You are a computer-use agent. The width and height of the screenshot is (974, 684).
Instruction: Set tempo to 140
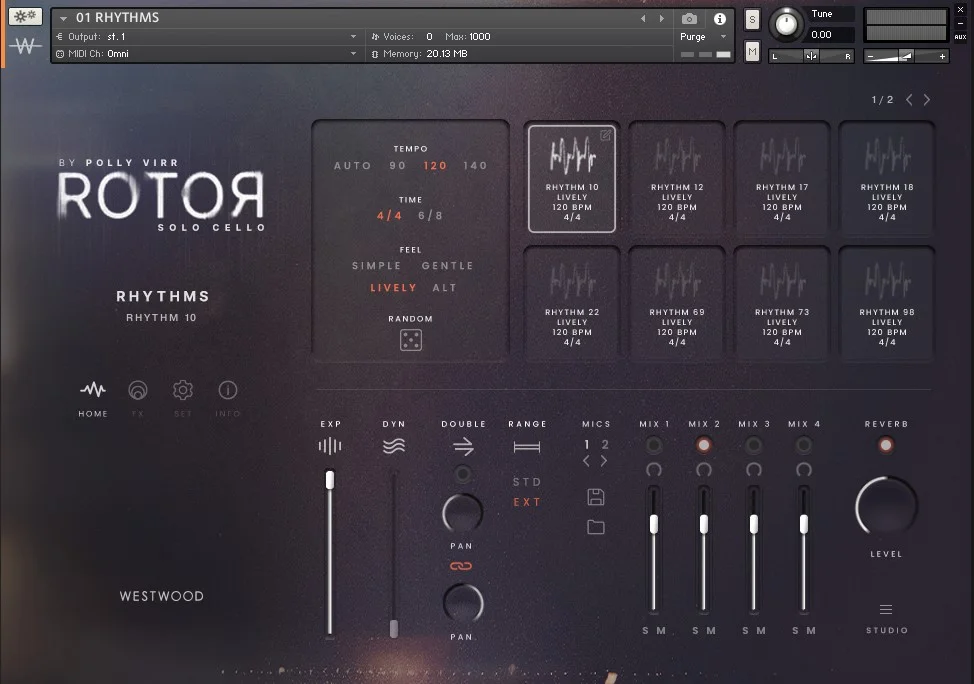475,166
